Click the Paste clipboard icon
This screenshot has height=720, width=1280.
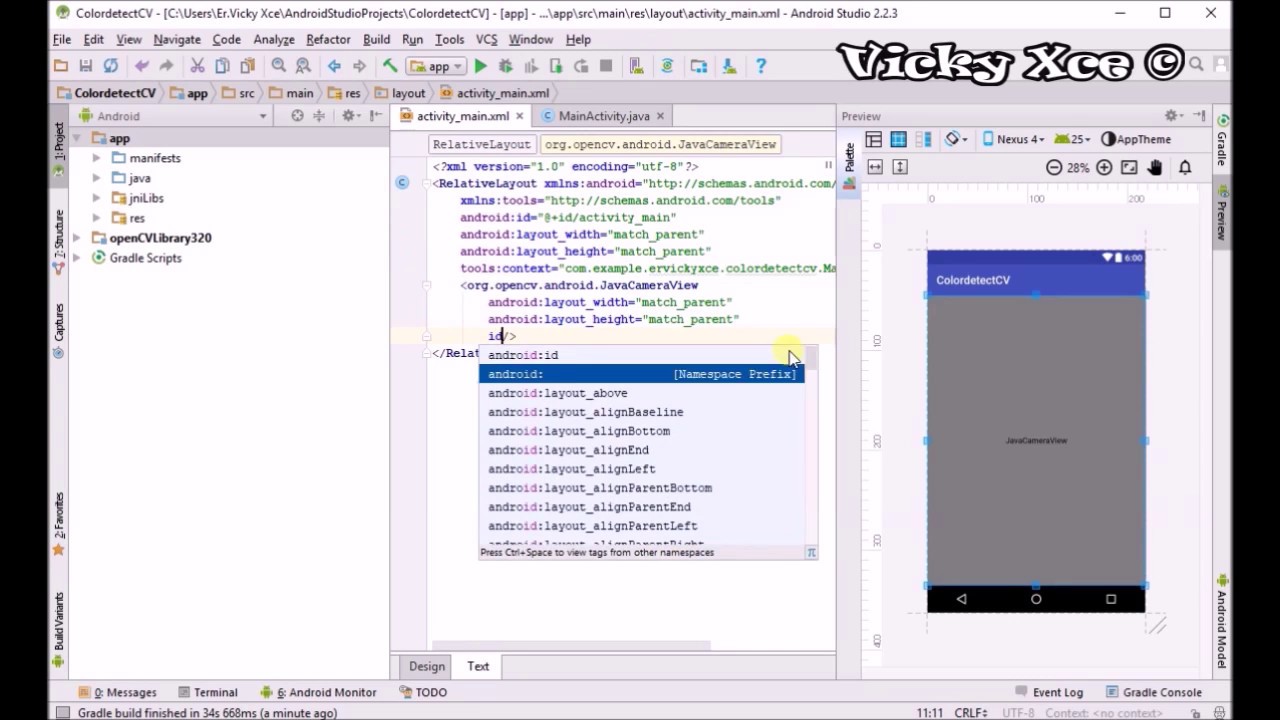tap(246, 66)
